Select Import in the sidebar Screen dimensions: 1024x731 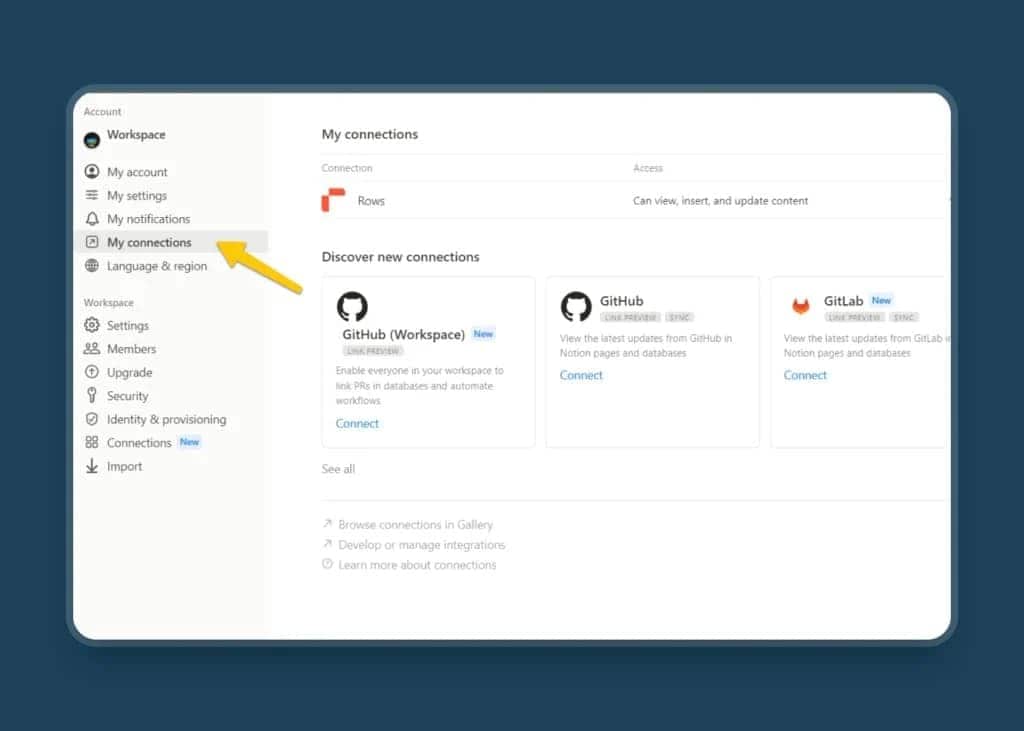coord(124,466)
